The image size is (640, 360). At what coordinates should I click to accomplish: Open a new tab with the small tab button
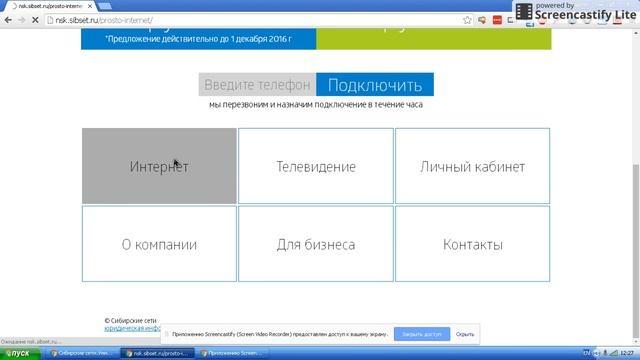105,6
